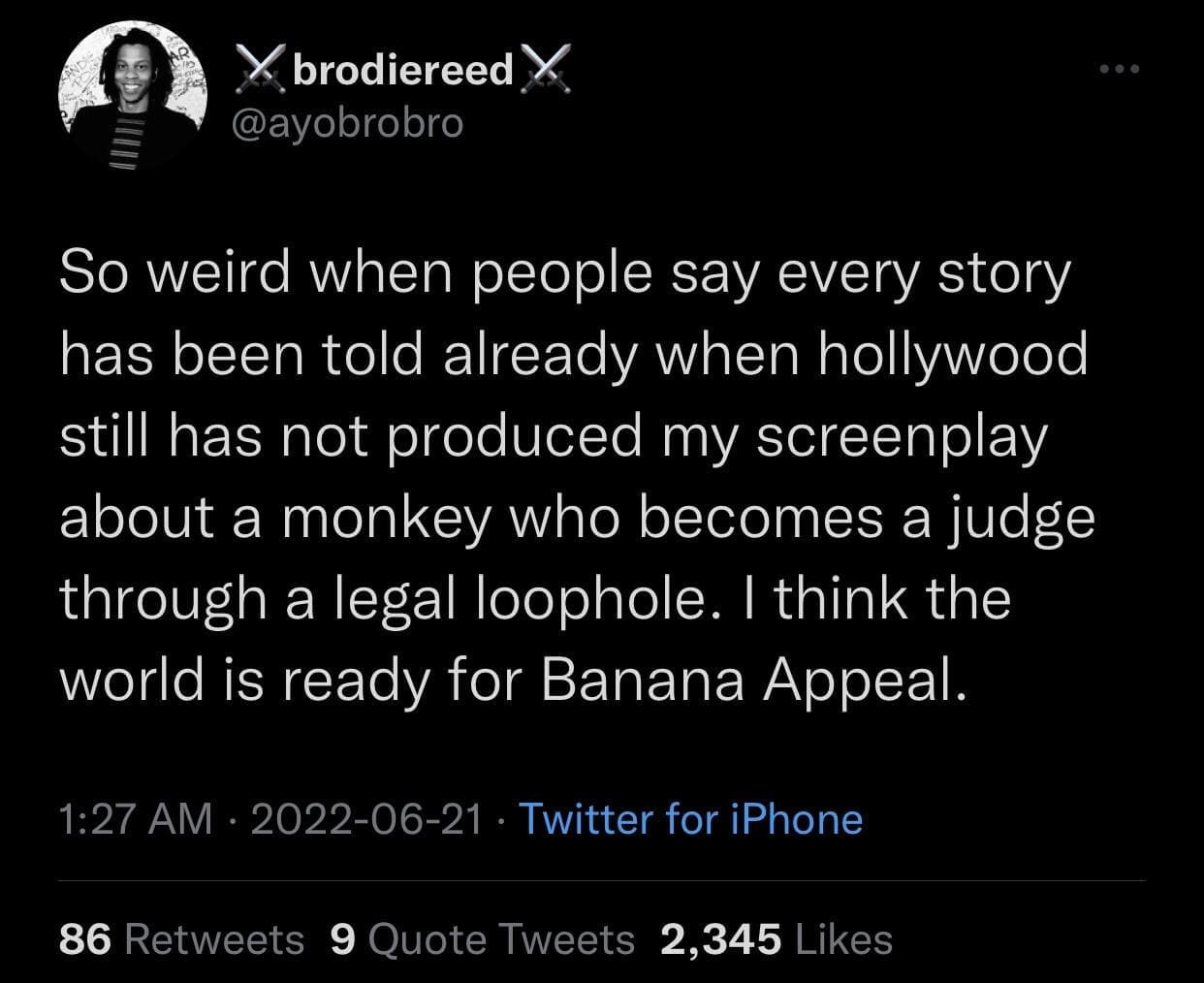Click the 2022-06-21 date
The width and height of the screenshot is (1204, 983).
pos(366,819)
